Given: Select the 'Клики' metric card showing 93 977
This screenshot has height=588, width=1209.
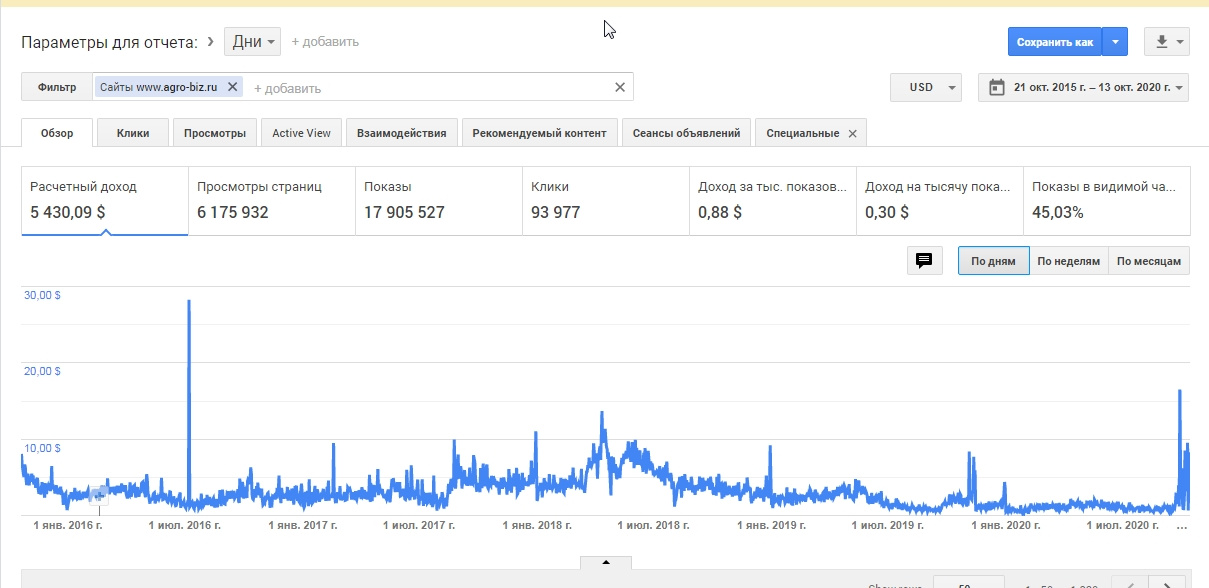Looking at the screenshot, I should pyautogui.click(x=606, y=201).
